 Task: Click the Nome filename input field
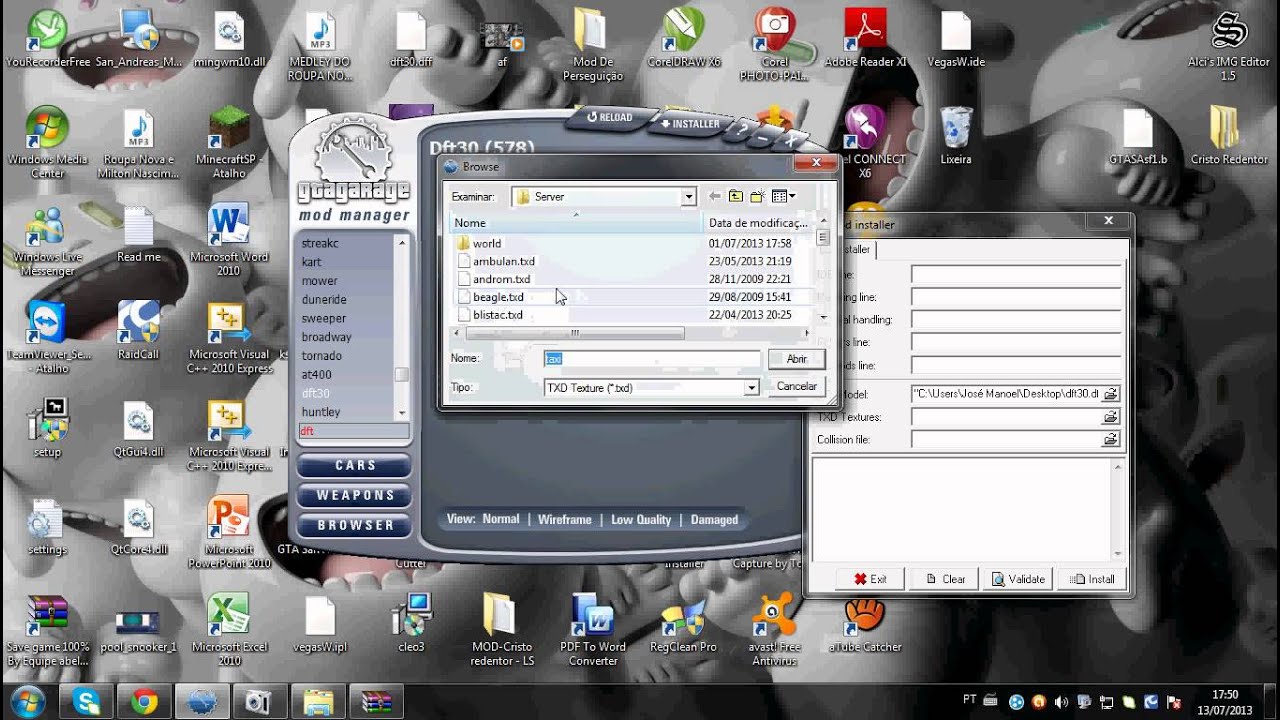coord(652,358)
